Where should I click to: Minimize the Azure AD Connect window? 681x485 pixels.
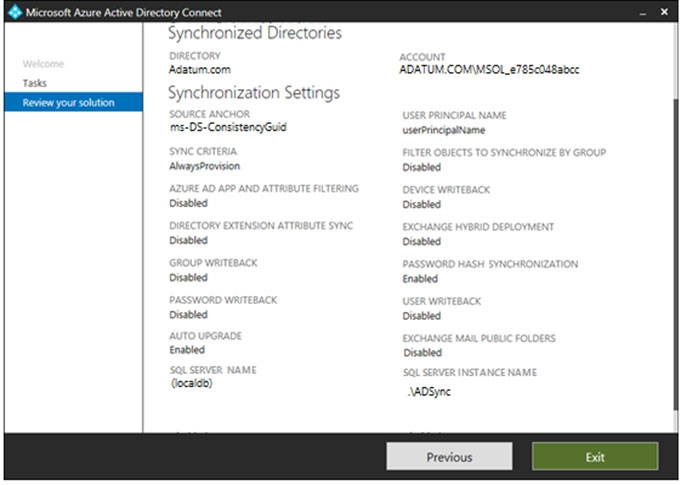(x=643, y=13)
